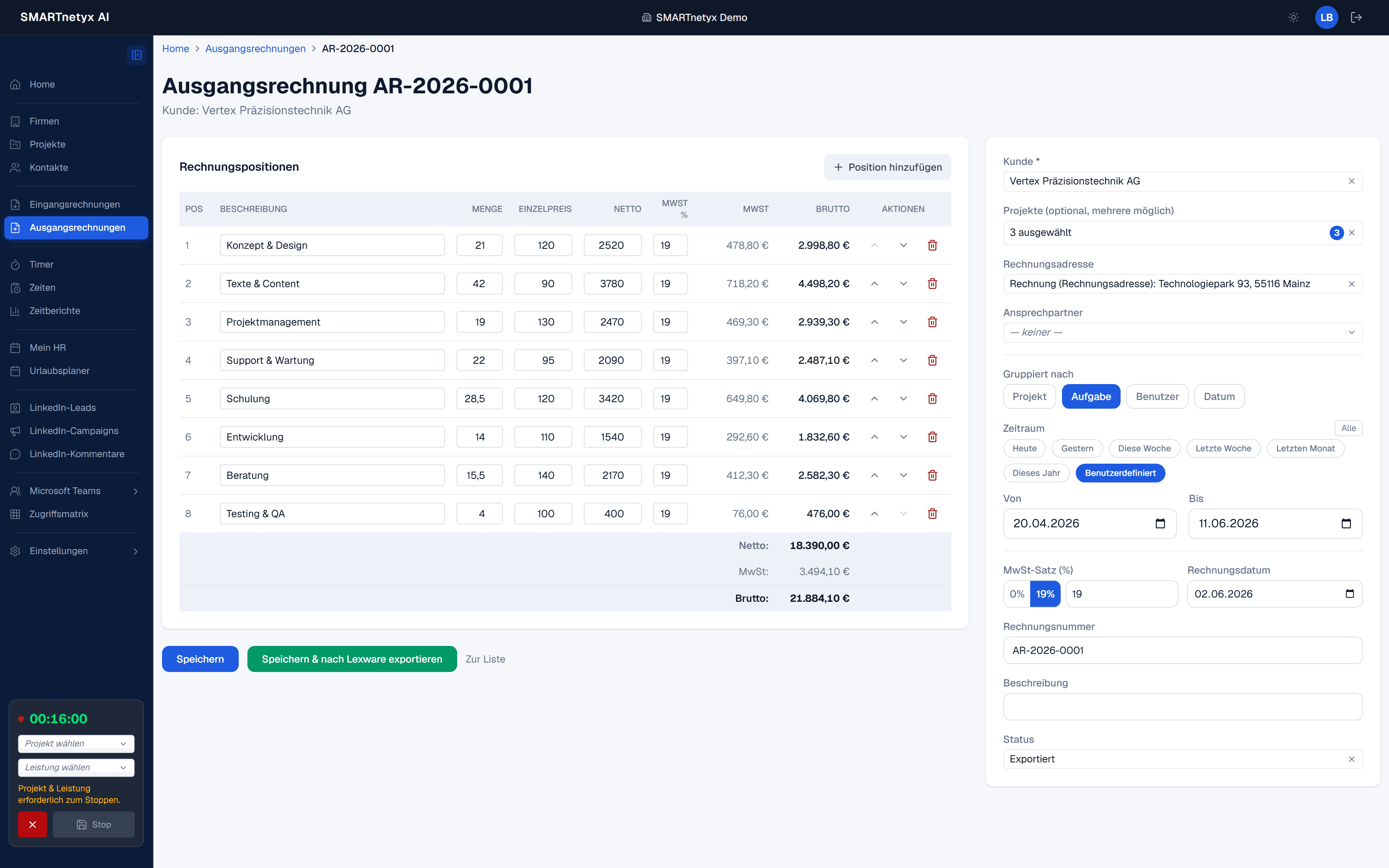The width and height of the screenshot is (1389, 868).
Task: Choose the Letzte Woche time range
Action: click(x=1223, y=448)
